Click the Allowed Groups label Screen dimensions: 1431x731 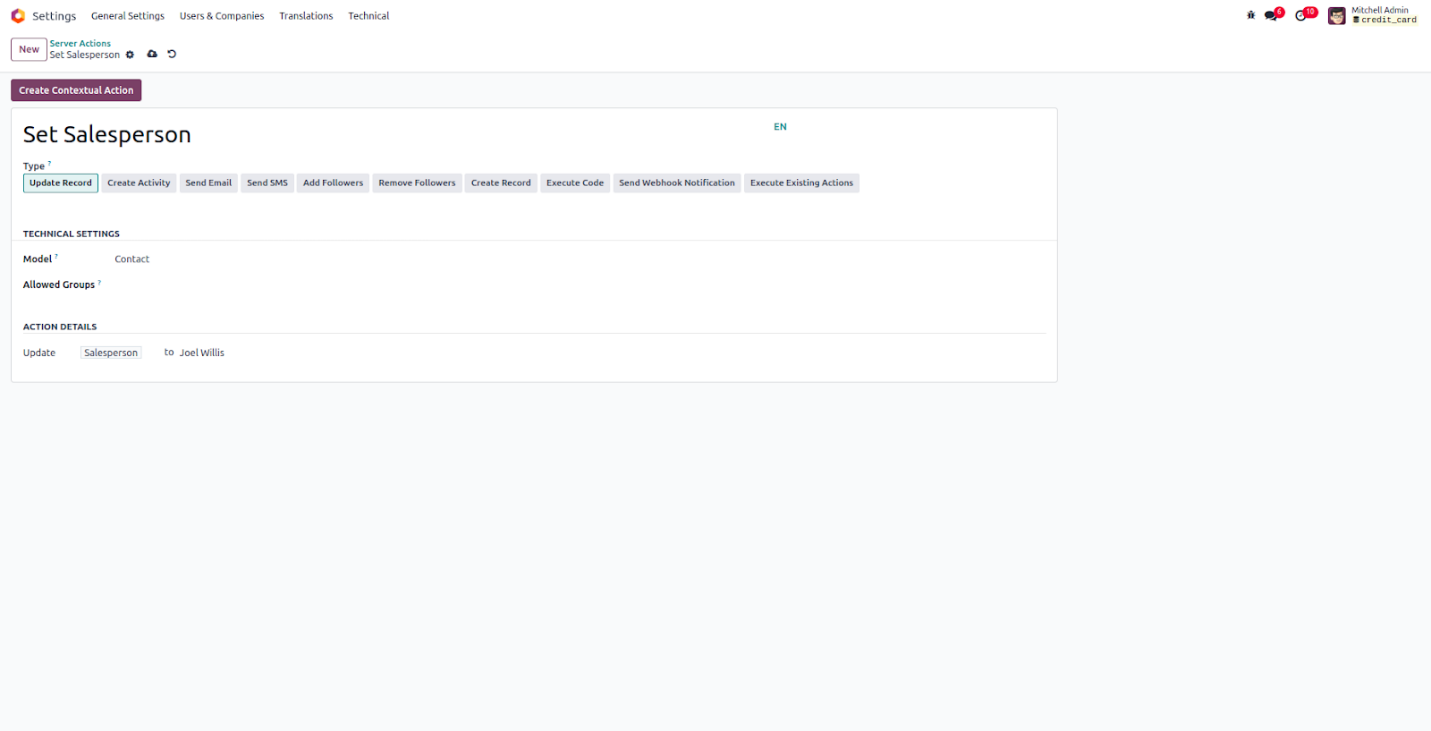59,285
